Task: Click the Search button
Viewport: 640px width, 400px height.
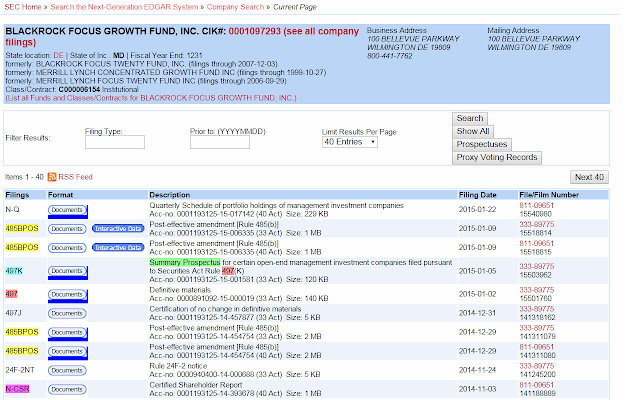Action: [470, 118]
